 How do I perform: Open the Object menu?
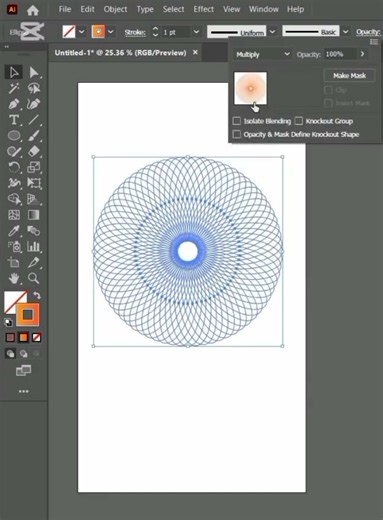(x=115, y=9)
